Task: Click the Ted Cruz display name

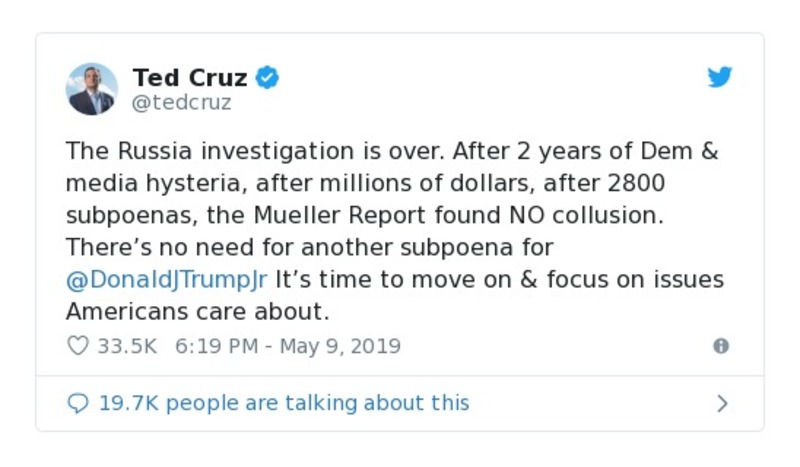Action: point(189,77)
